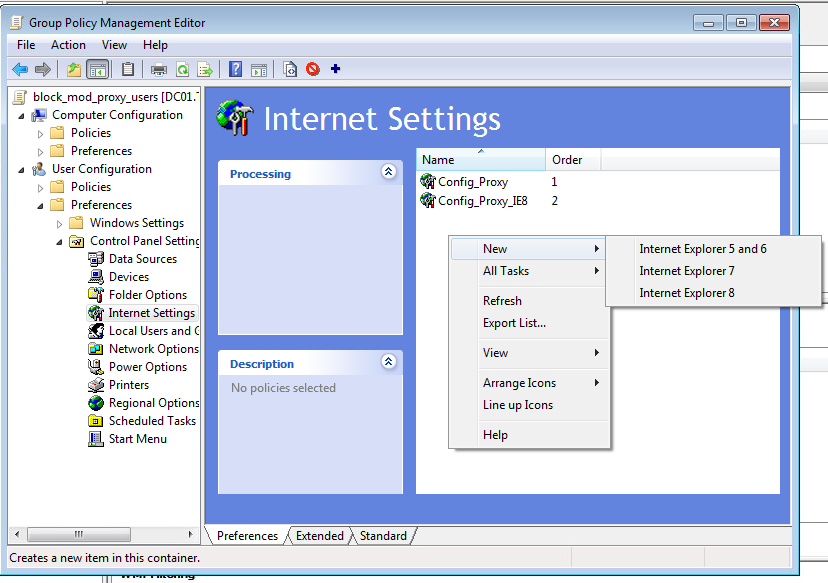The width and height of the screenshot is (828, 583).
Task: Go up one level with folder icon
Action: [x=73, y=69]
